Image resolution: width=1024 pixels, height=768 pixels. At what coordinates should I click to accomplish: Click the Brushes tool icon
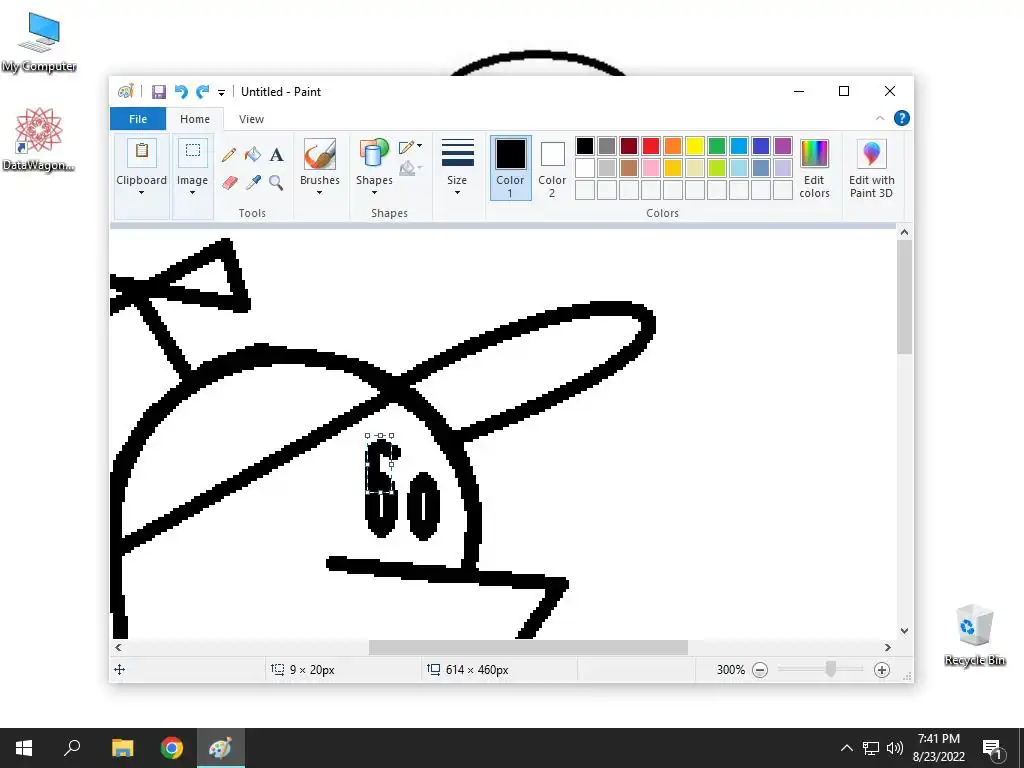[319, 154]
